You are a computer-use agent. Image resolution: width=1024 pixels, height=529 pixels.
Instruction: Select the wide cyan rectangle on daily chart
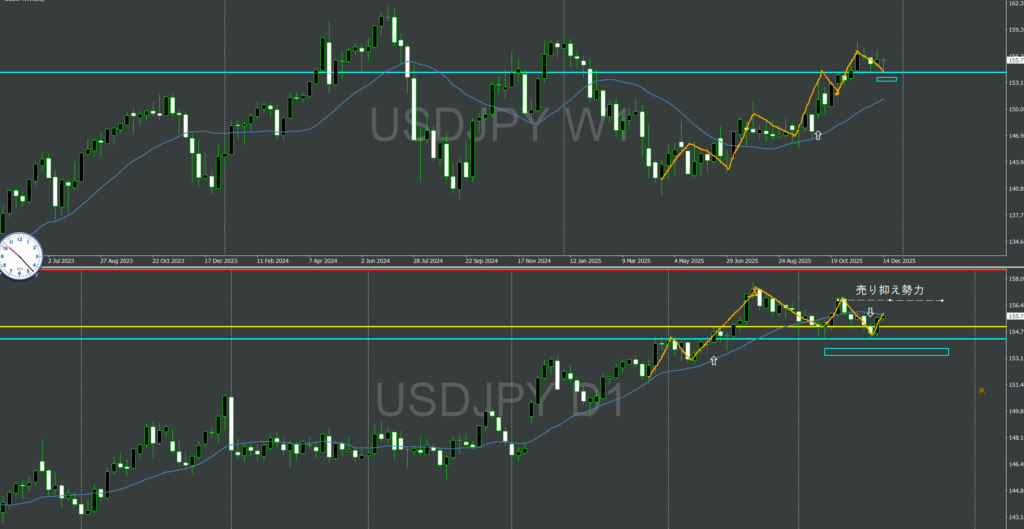click(x=885, y=352)
